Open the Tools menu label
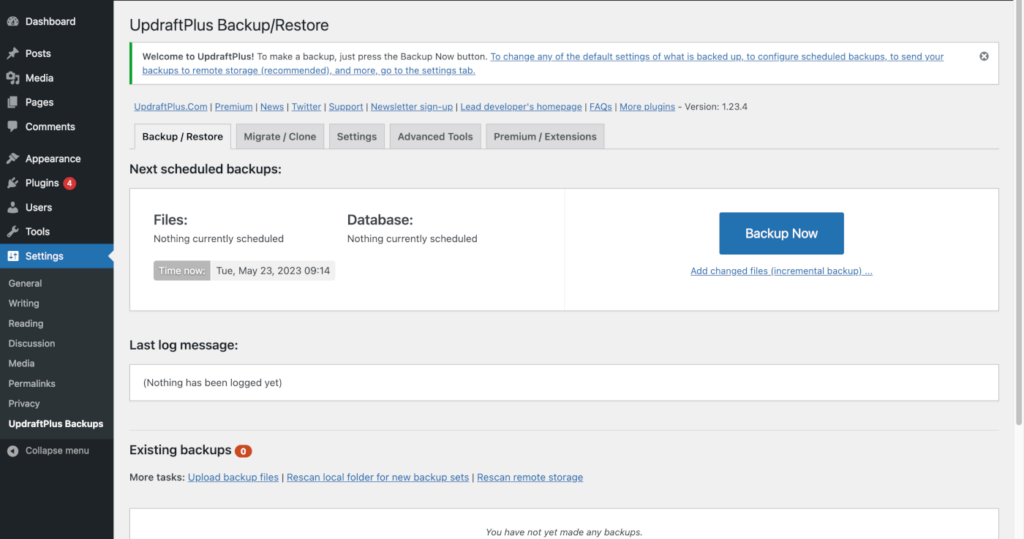The width and height of the screenshot is (1024, 539). 37,231
